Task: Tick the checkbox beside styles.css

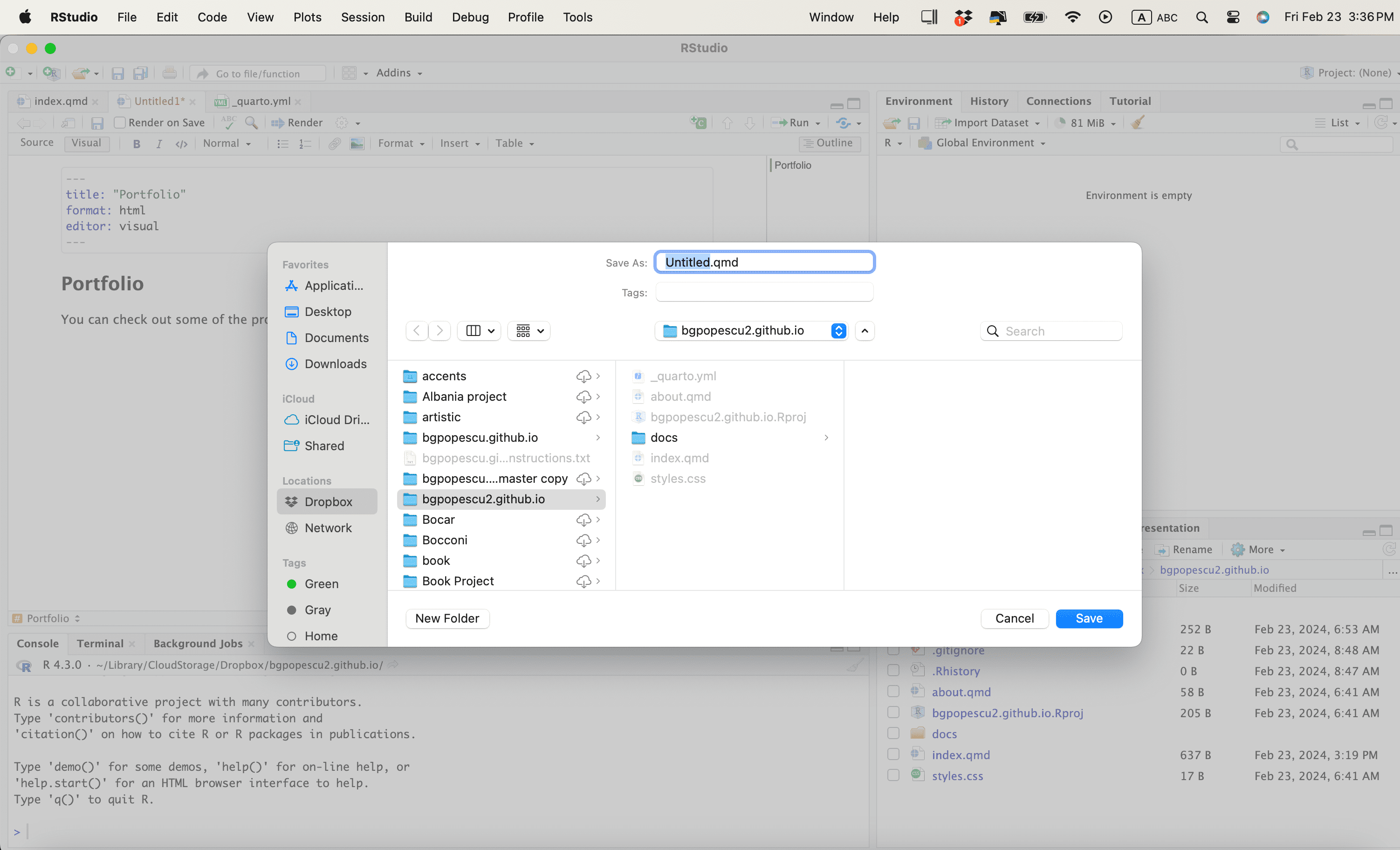Action: point(893,775)
